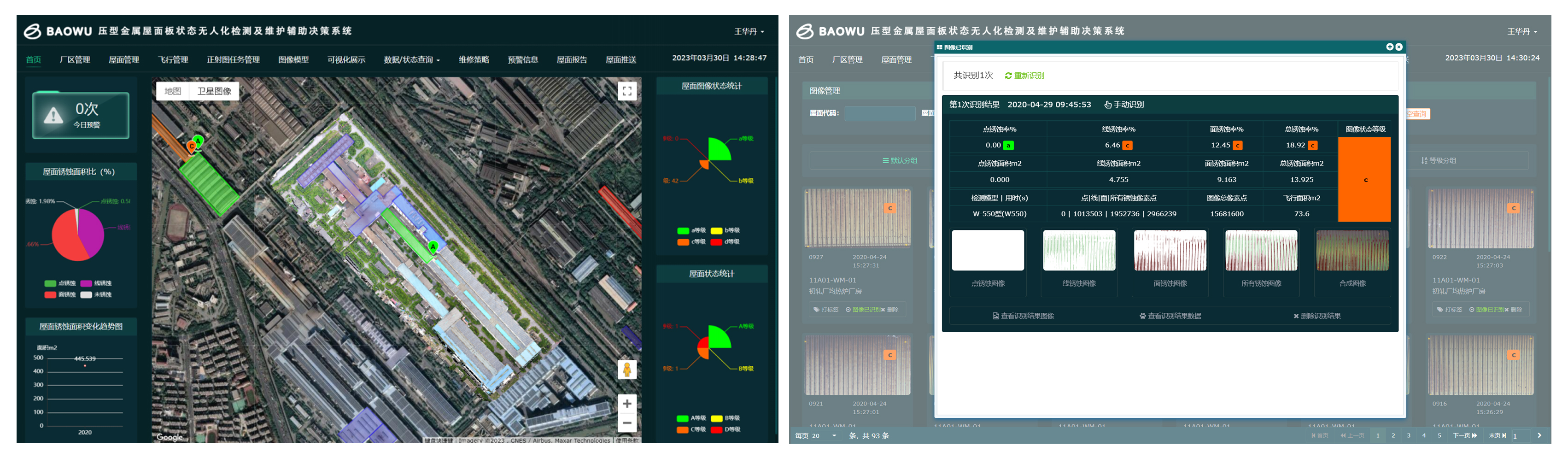Open 可视化展示 menu item

click(x=346, y=60)
